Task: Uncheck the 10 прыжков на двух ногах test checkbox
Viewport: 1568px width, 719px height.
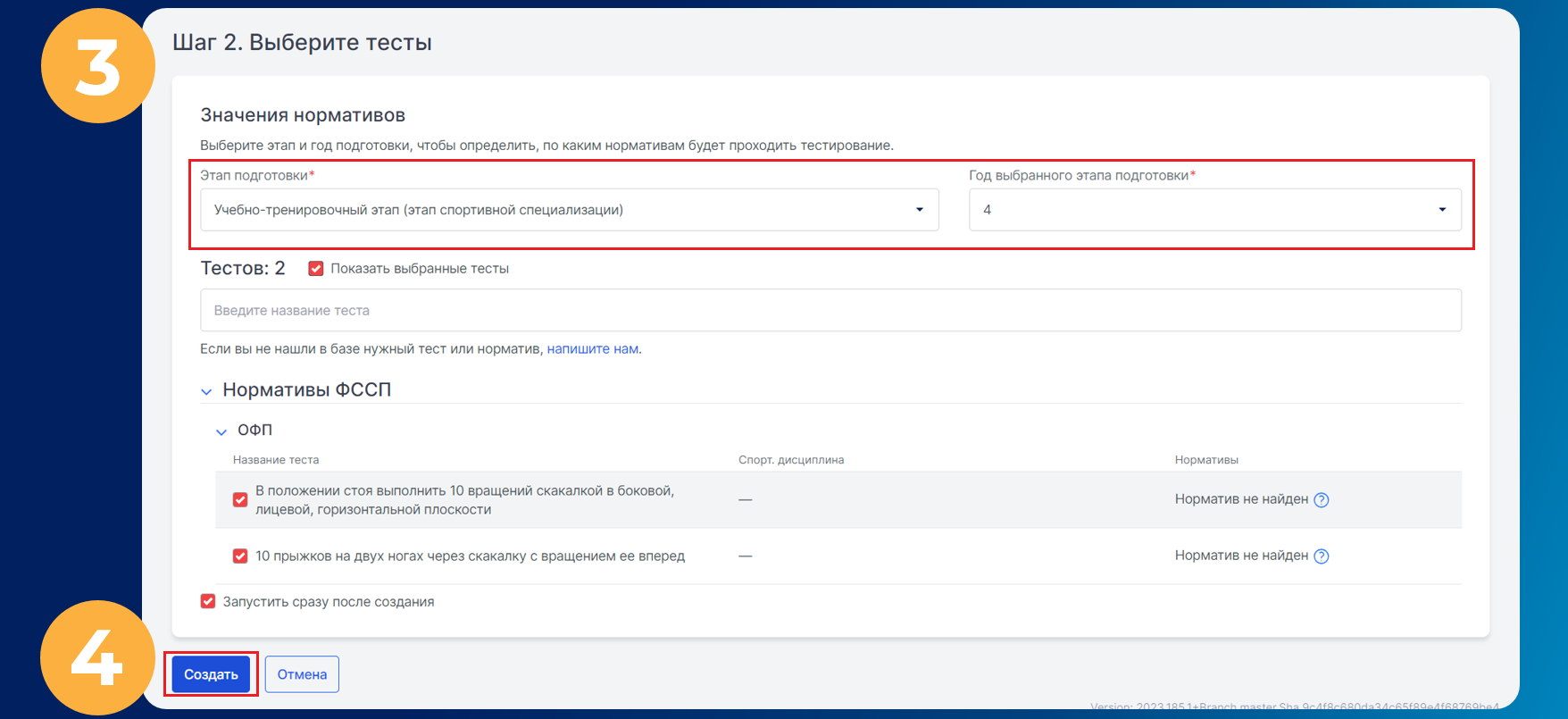Action: (x=240, y=556)
